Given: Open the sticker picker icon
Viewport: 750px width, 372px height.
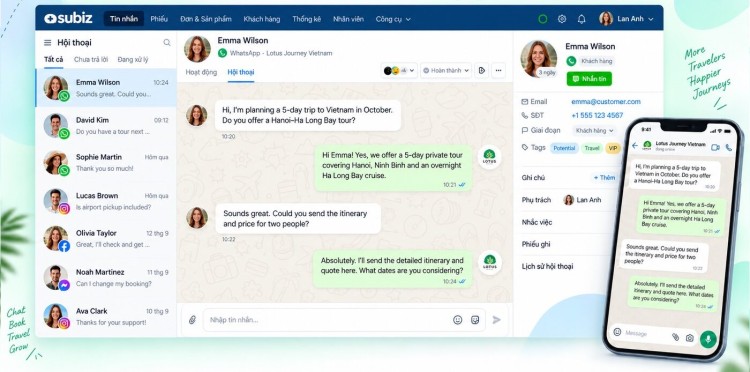Looking at the screenshot, I should tap(474, 320).
